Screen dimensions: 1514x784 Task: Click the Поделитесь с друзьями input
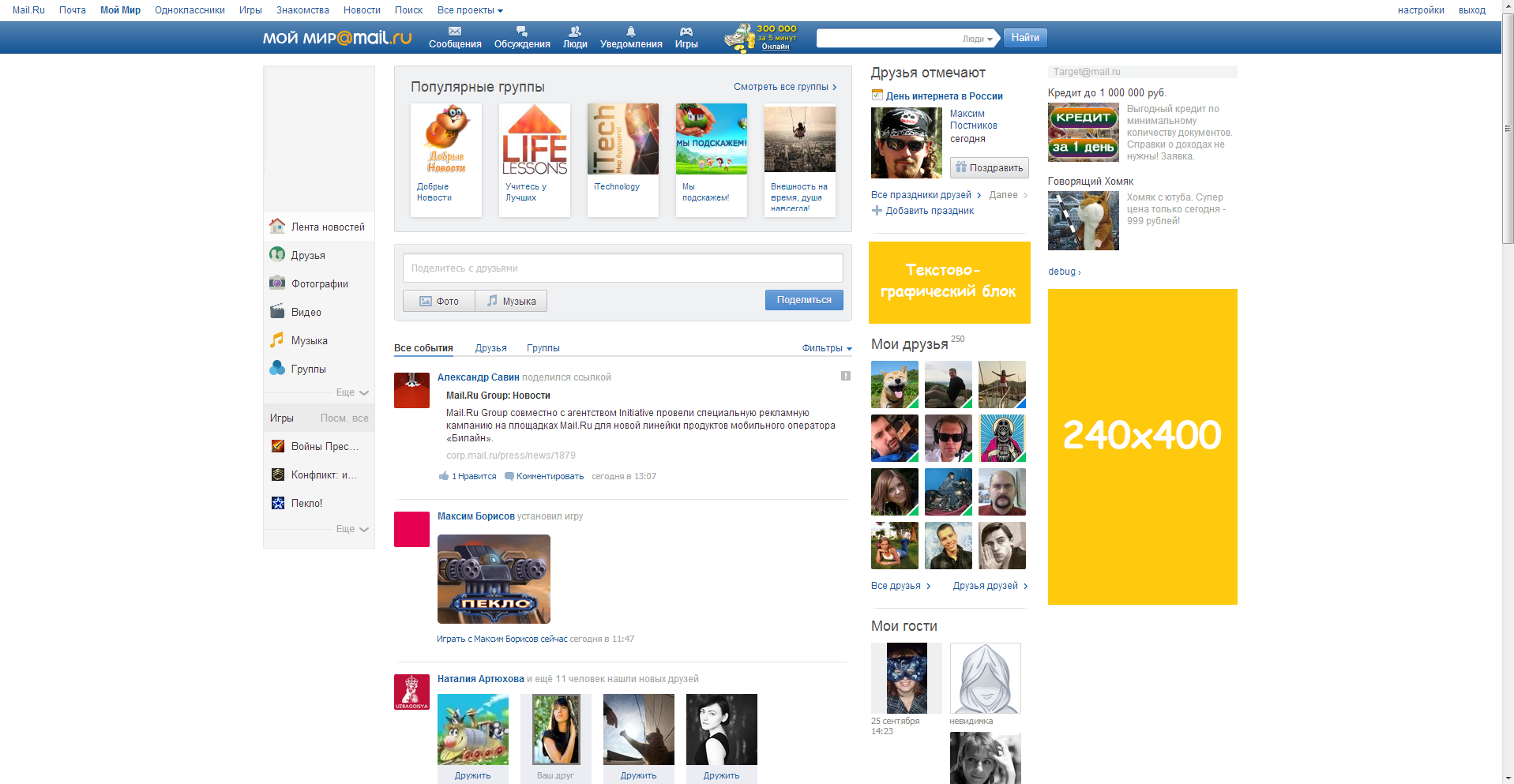tap(623, 268)
